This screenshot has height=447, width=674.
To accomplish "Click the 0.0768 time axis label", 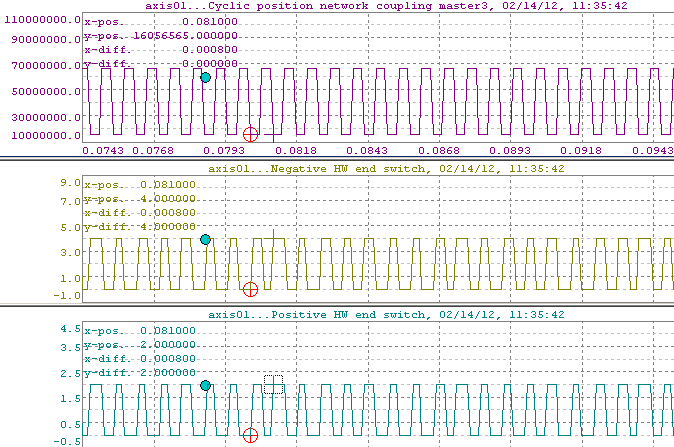I will pos(153,151).
